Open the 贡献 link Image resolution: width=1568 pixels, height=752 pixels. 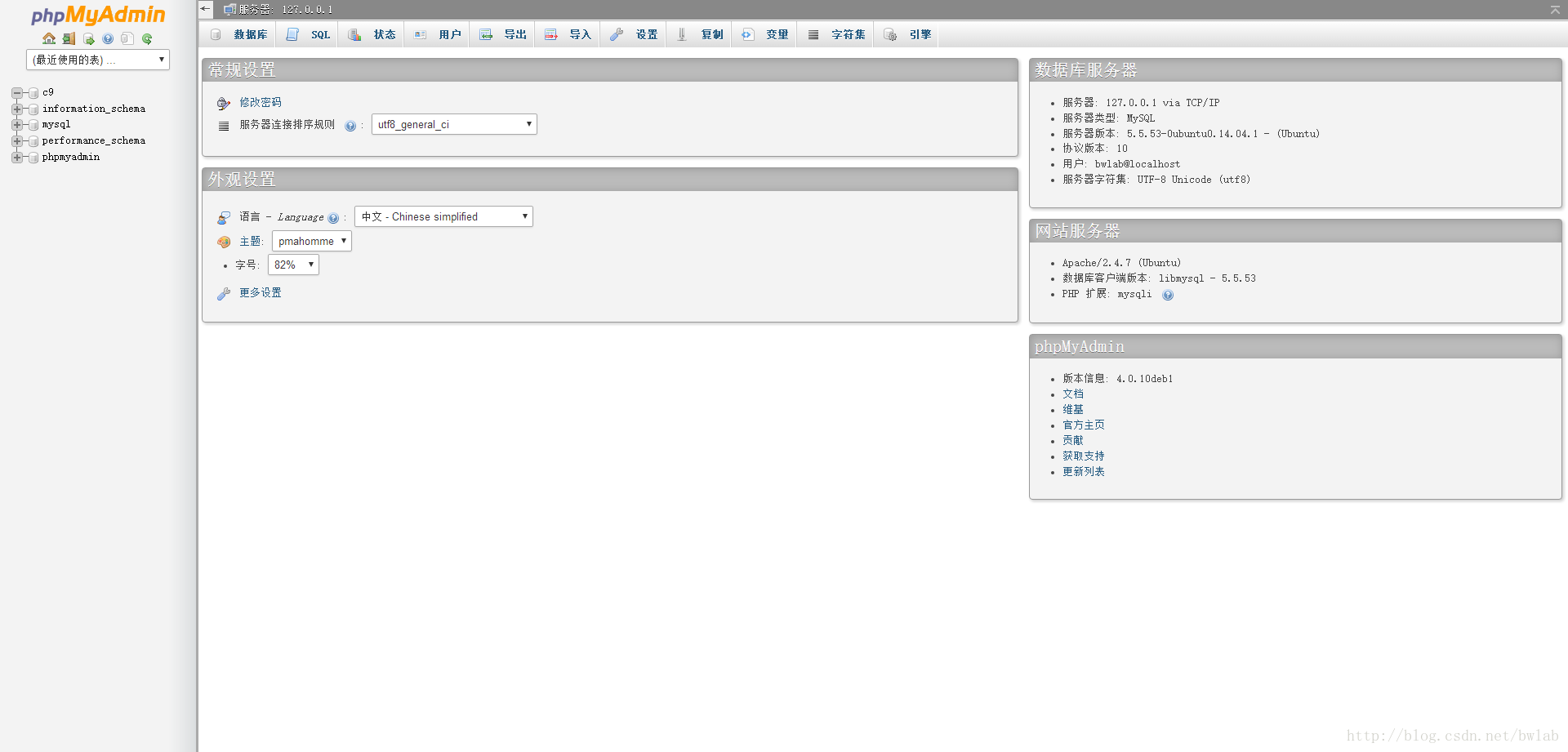1073,441
